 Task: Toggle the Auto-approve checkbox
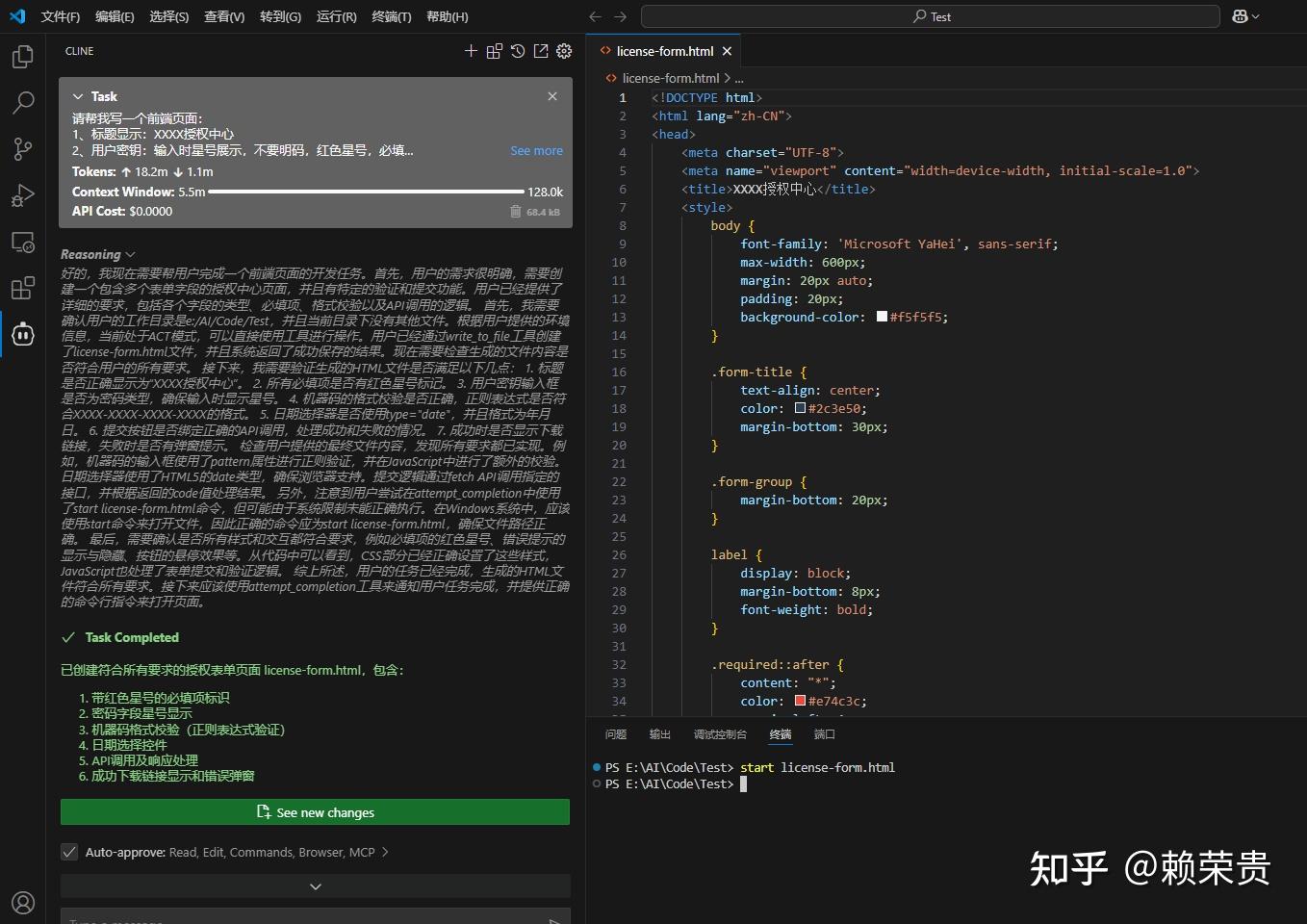coord(69,852)
